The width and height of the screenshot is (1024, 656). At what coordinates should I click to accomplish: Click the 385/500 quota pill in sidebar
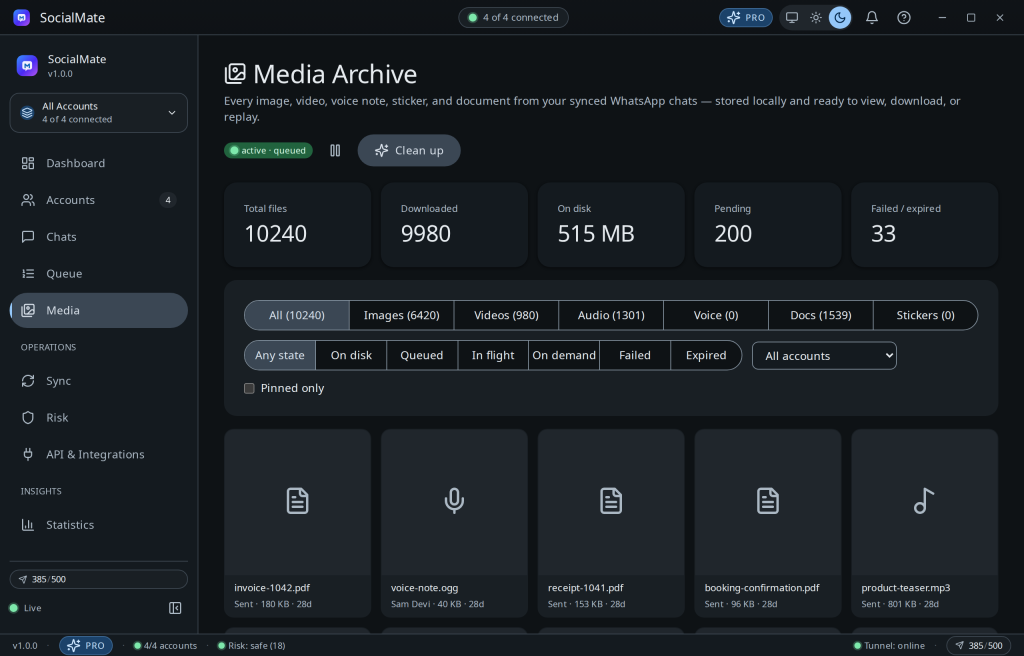99,580
